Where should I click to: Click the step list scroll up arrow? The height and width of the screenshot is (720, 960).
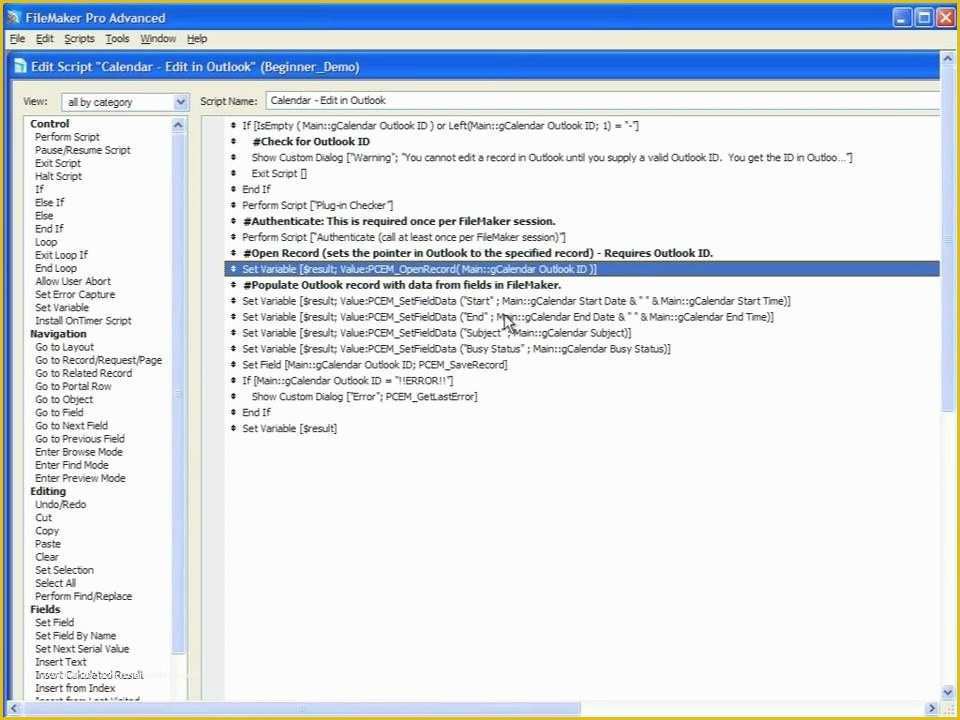point(178,125)
